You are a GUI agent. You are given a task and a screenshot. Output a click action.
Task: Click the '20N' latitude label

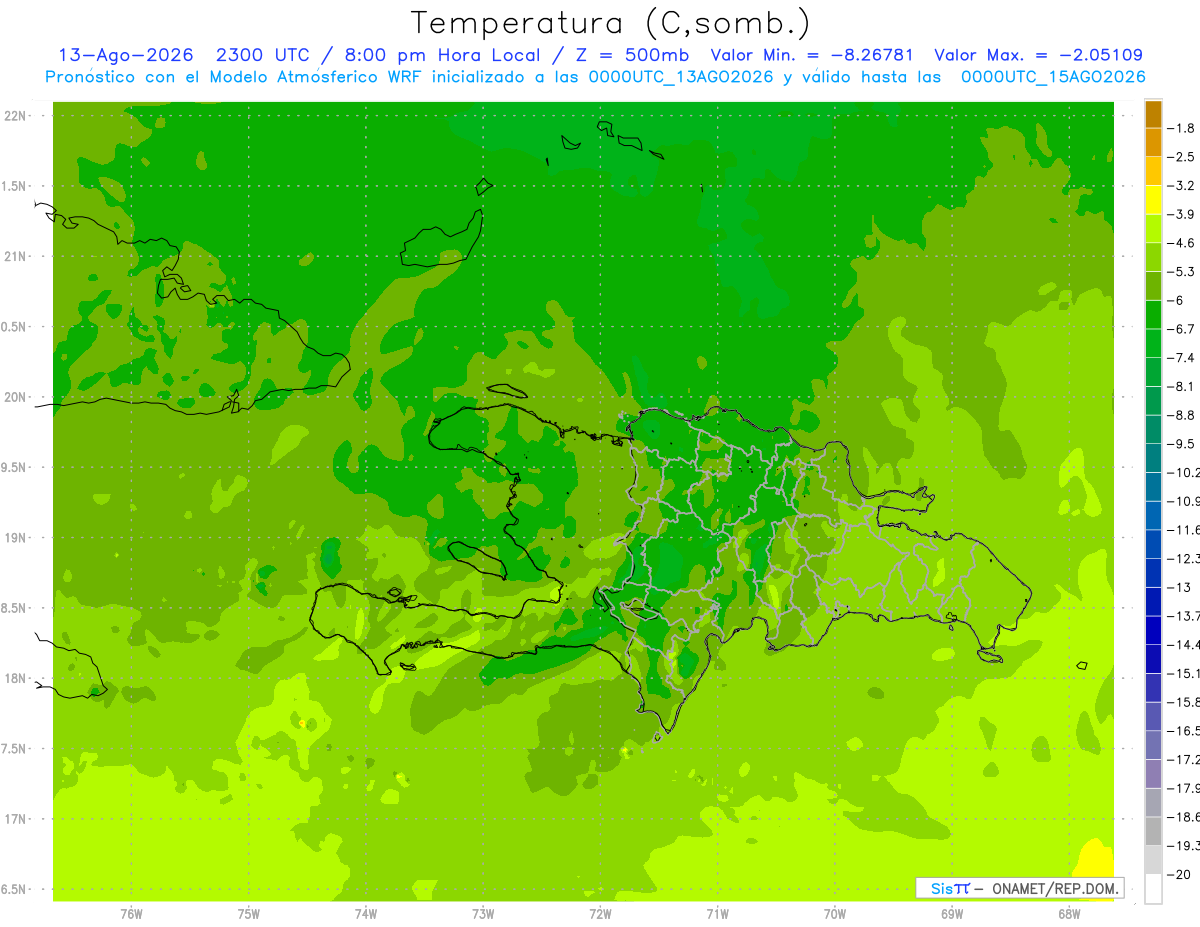coord(15,397)
